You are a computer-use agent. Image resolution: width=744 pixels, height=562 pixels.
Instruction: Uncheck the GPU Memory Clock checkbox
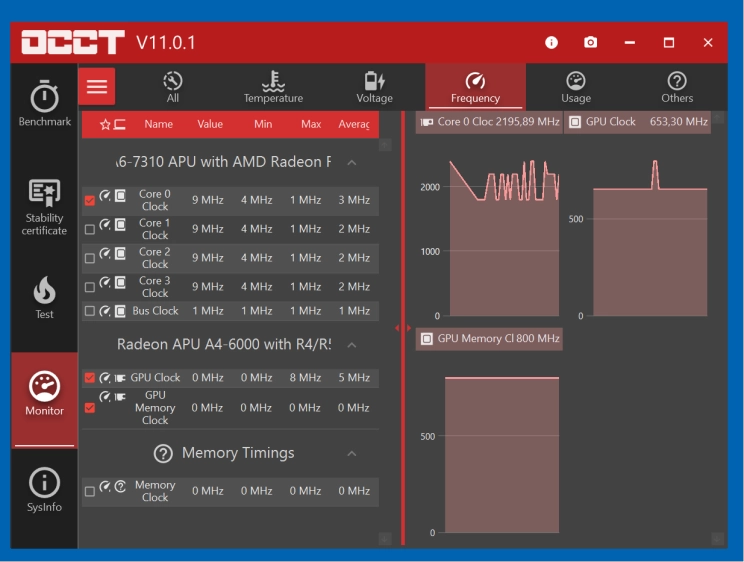click(x=90, y=408)
